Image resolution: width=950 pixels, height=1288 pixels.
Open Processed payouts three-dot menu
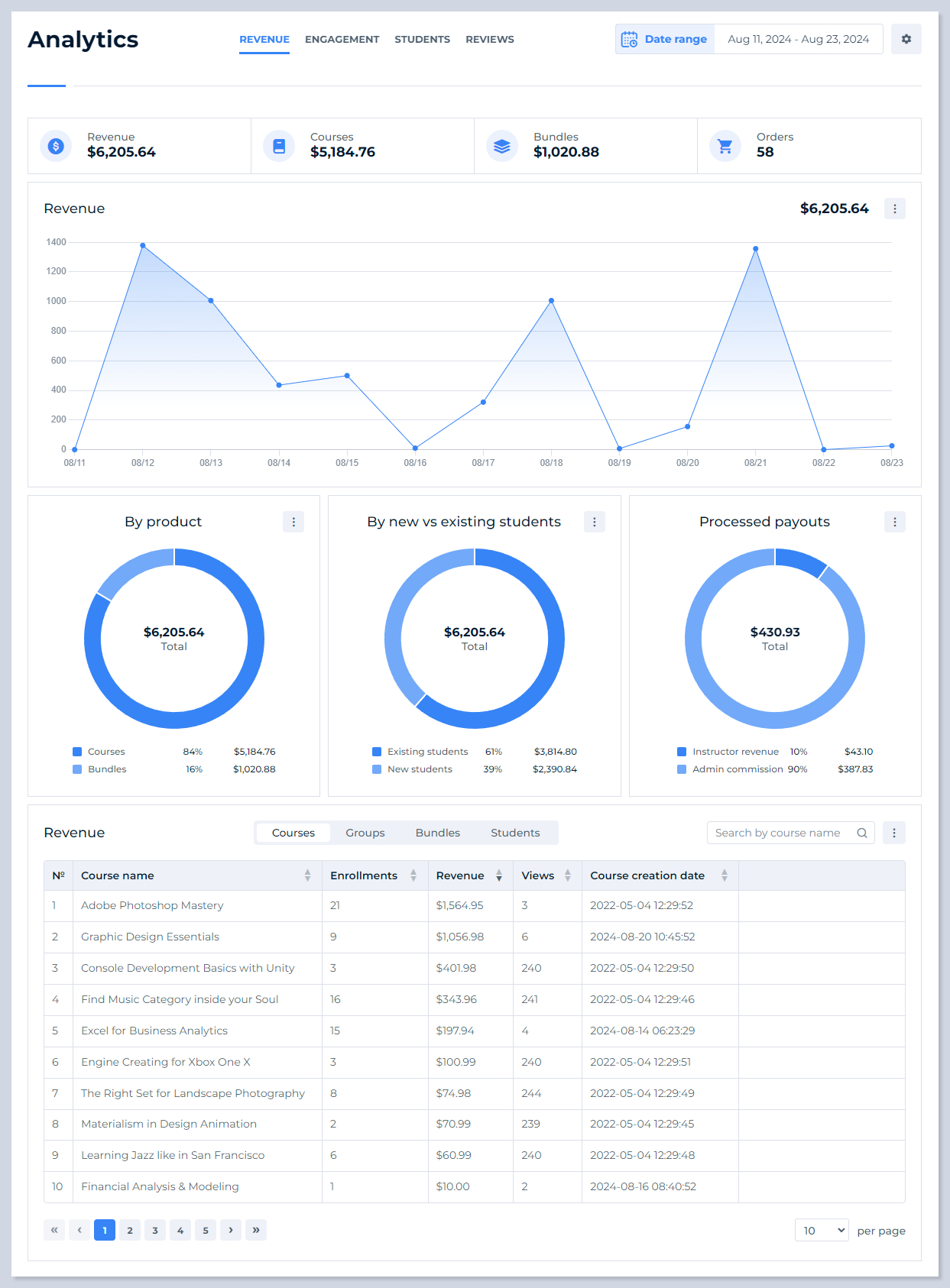pos(894,522)
